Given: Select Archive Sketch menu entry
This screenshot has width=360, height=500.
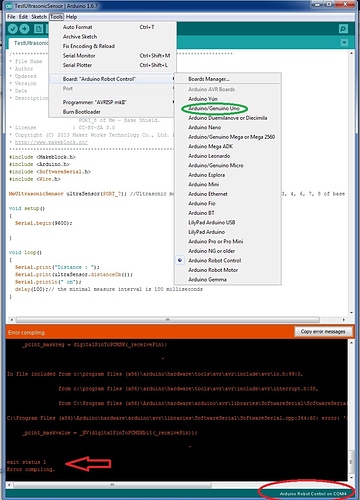Looking at the screenshot, I should tap(112, 37).
